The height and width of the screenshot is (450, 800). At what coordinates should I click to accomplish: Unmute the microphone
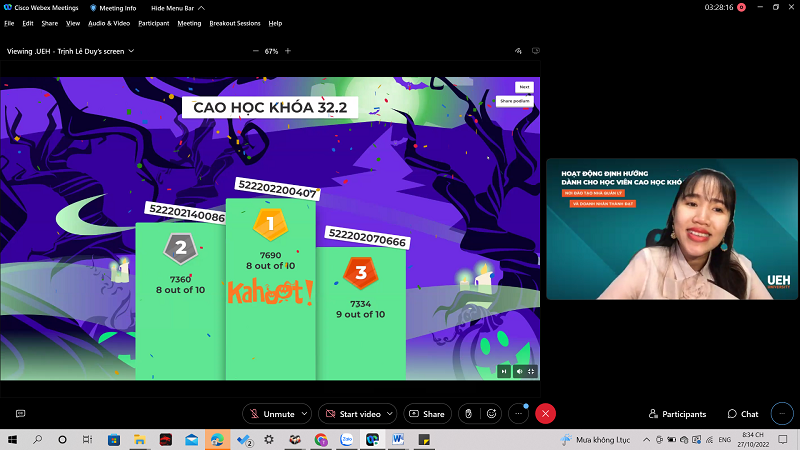click(272, 414)
